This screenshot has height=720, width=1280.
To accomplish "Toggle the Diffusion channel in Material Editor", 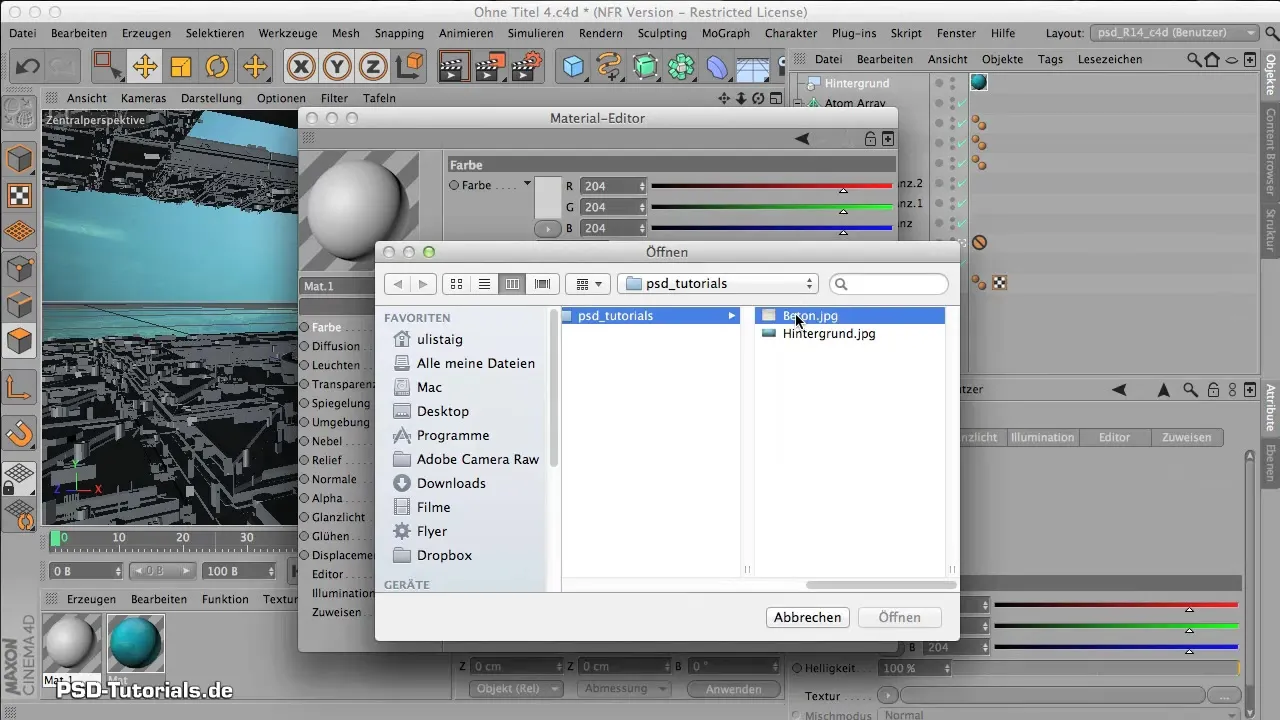I will pos(304,346).
